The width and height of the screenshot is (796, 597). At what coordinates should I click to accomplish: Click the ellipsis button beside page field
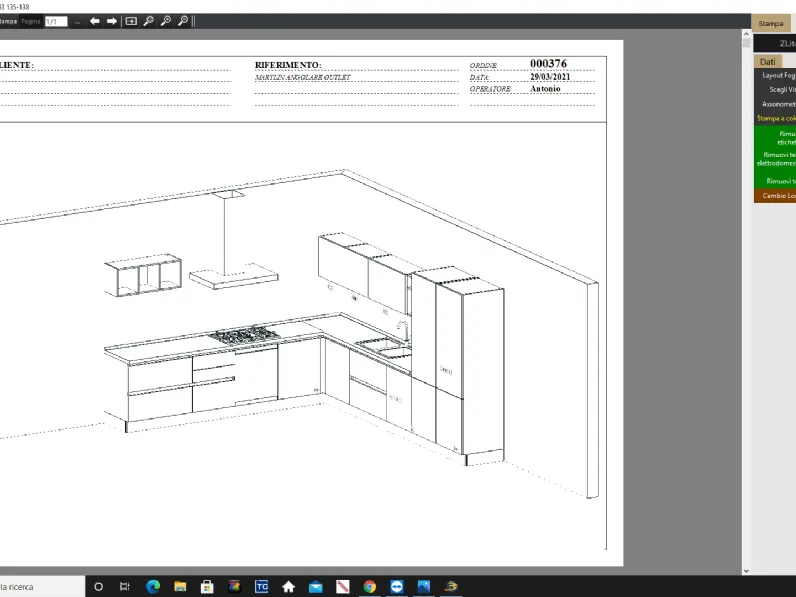pyautogui.click(x=77, y=22)
